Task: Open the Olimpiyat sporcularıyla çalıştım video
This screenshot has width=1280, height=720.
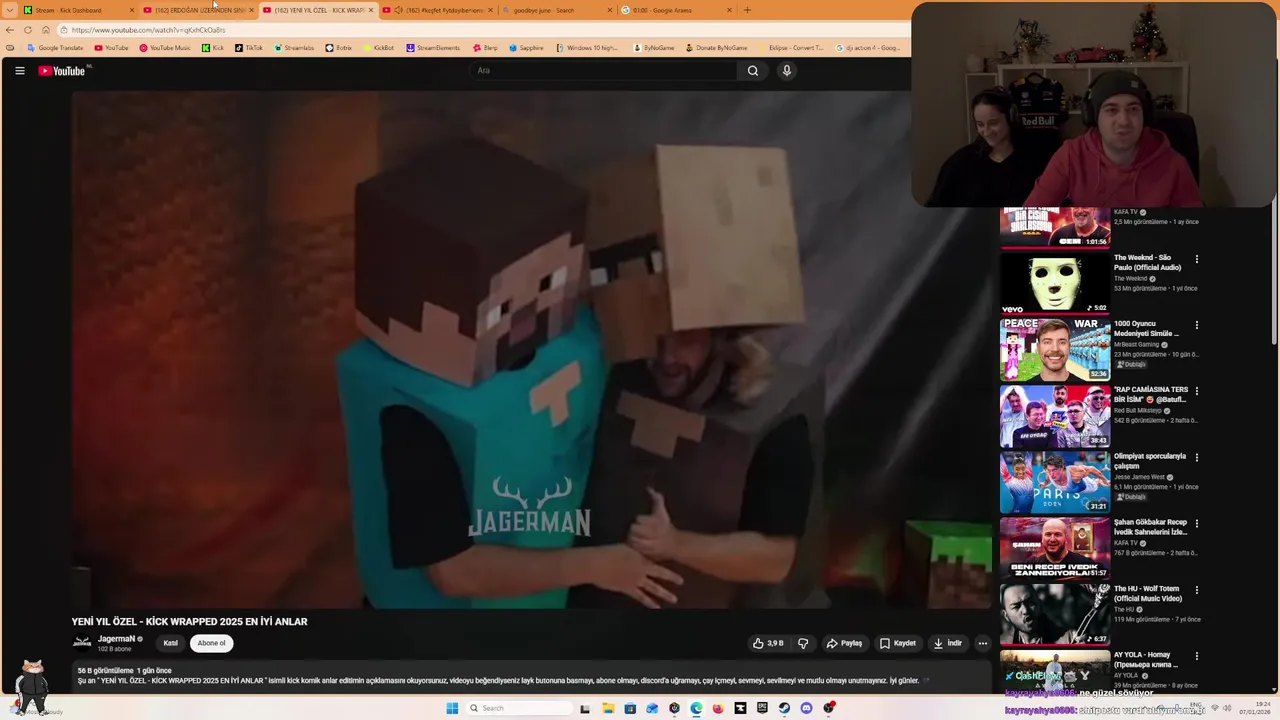Action: (x=1055, y=482)
